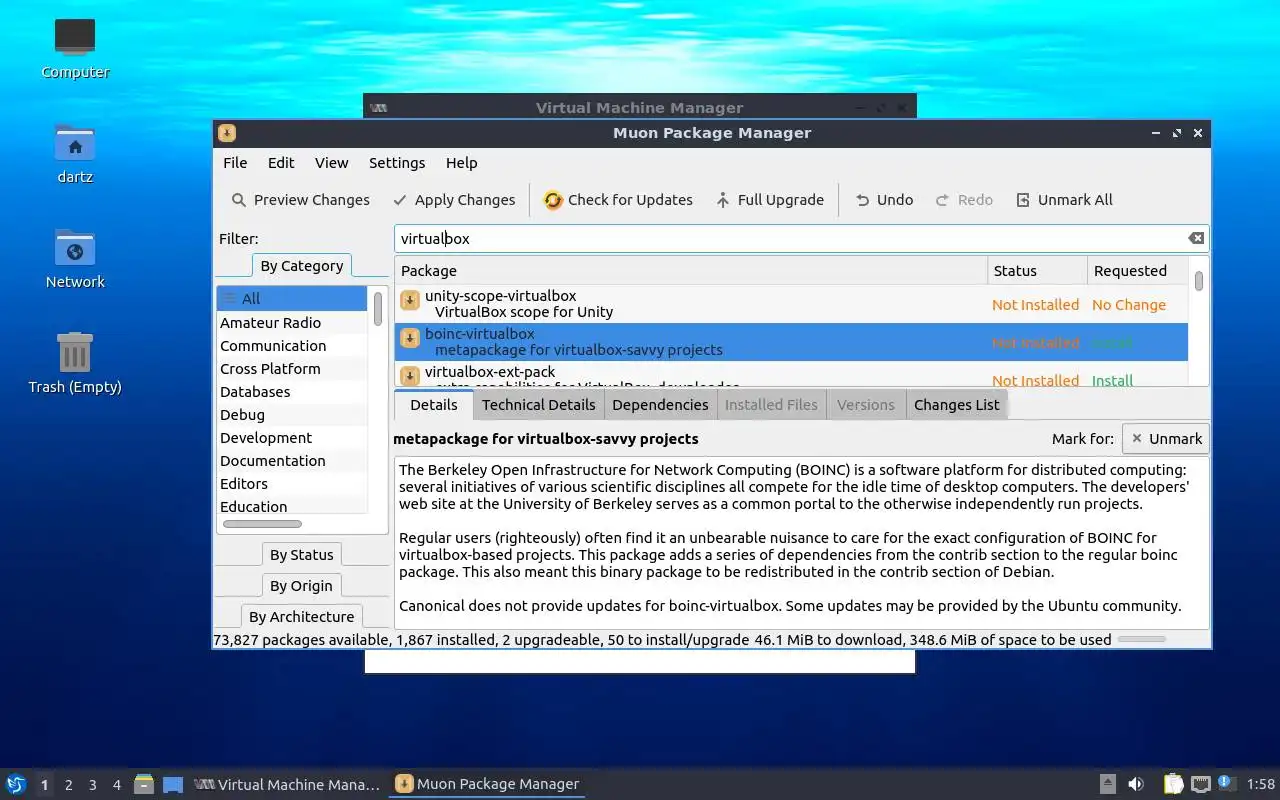Click the Unmark button for this package

[x=1166, y=439]
